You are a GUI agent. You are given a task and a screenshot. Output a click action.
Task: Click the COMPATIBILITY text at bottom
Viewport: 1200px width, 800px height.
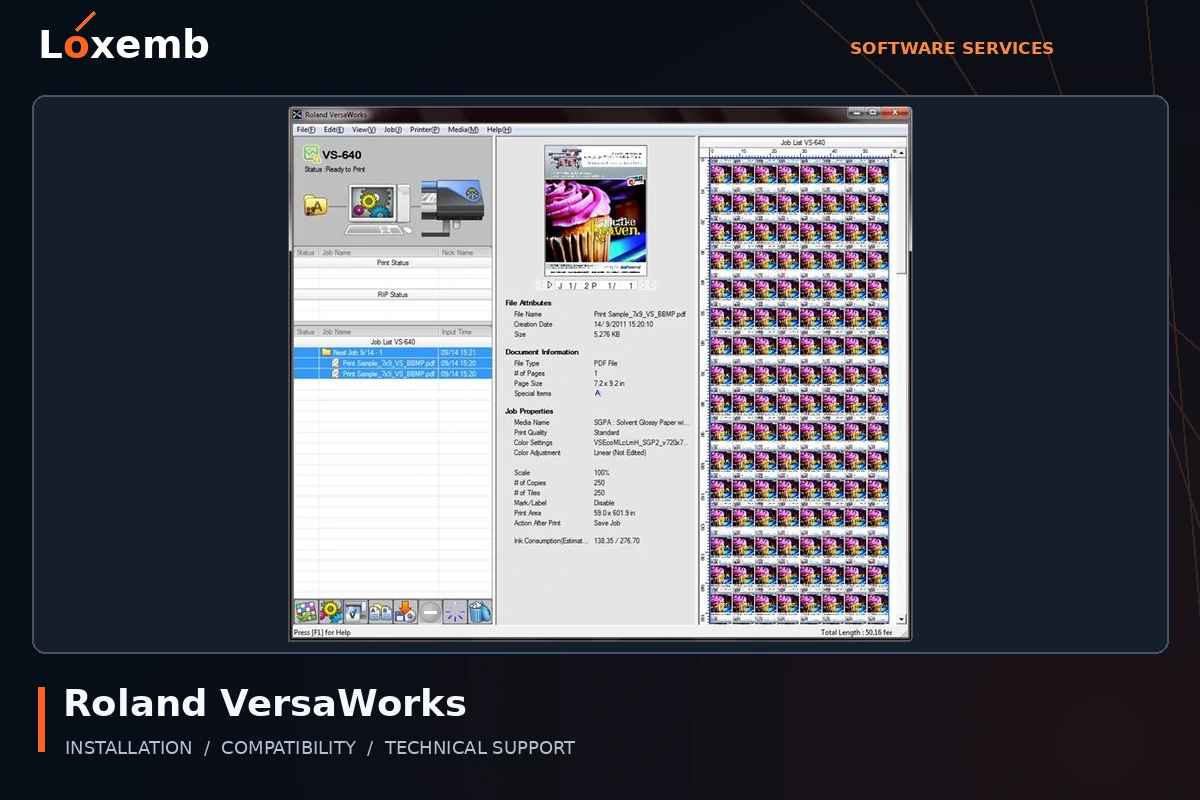click(x=288, y=748)
